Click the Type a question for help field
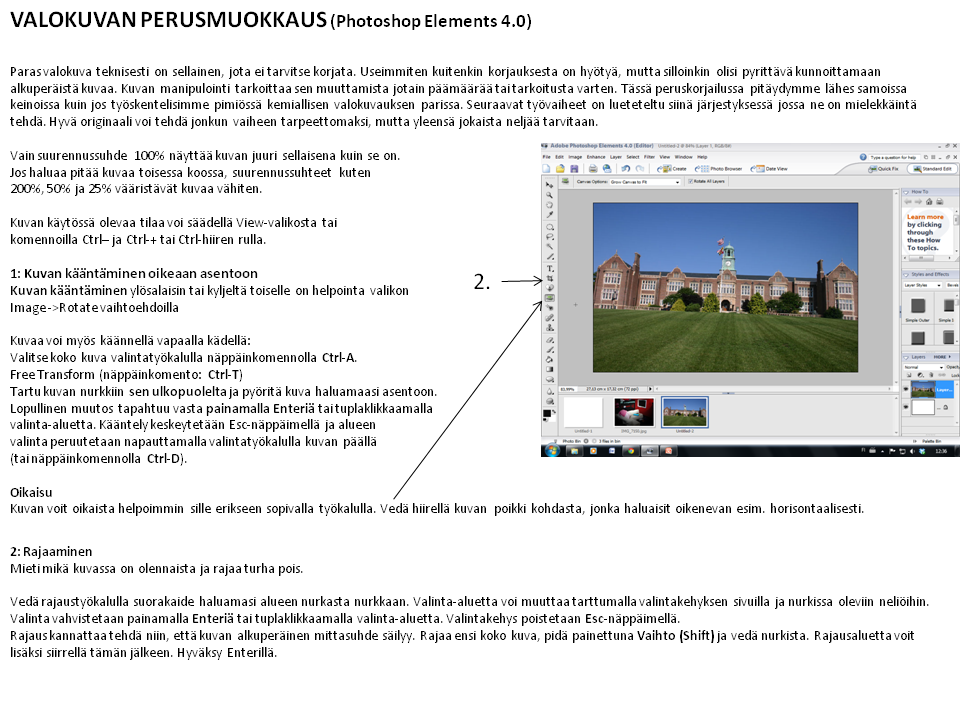Screen dimensions: 960x720 [894, 157]
